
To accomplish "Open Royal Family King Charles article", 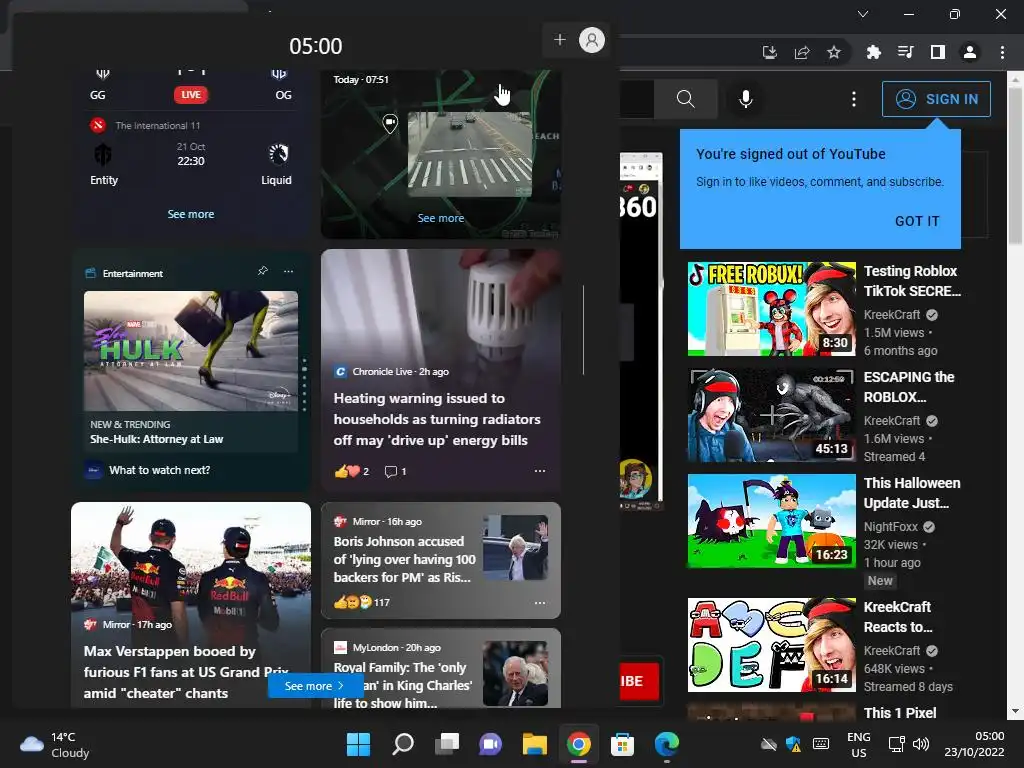I will pyautogui.click(x=441, y=669).
